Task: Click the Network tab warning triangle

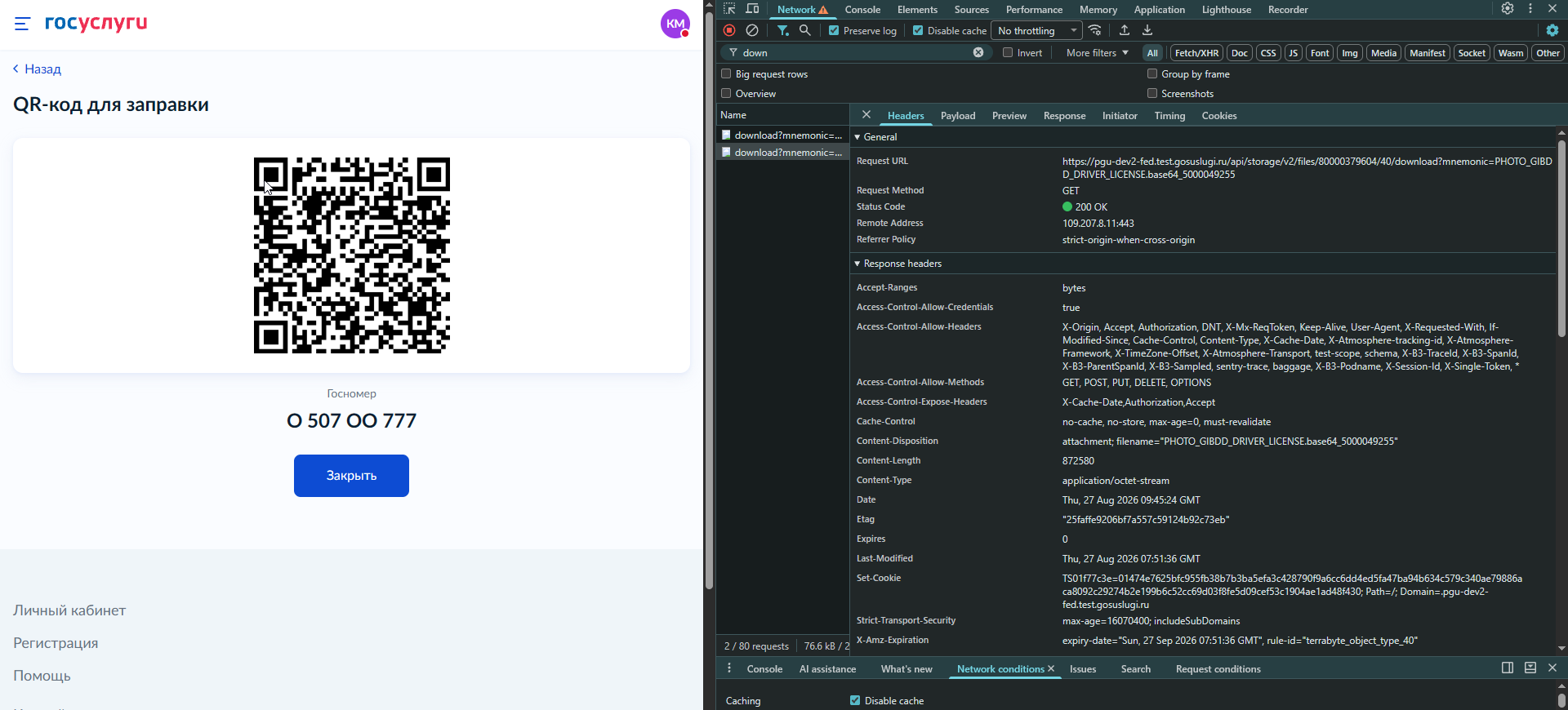Action: click(823, 10)
